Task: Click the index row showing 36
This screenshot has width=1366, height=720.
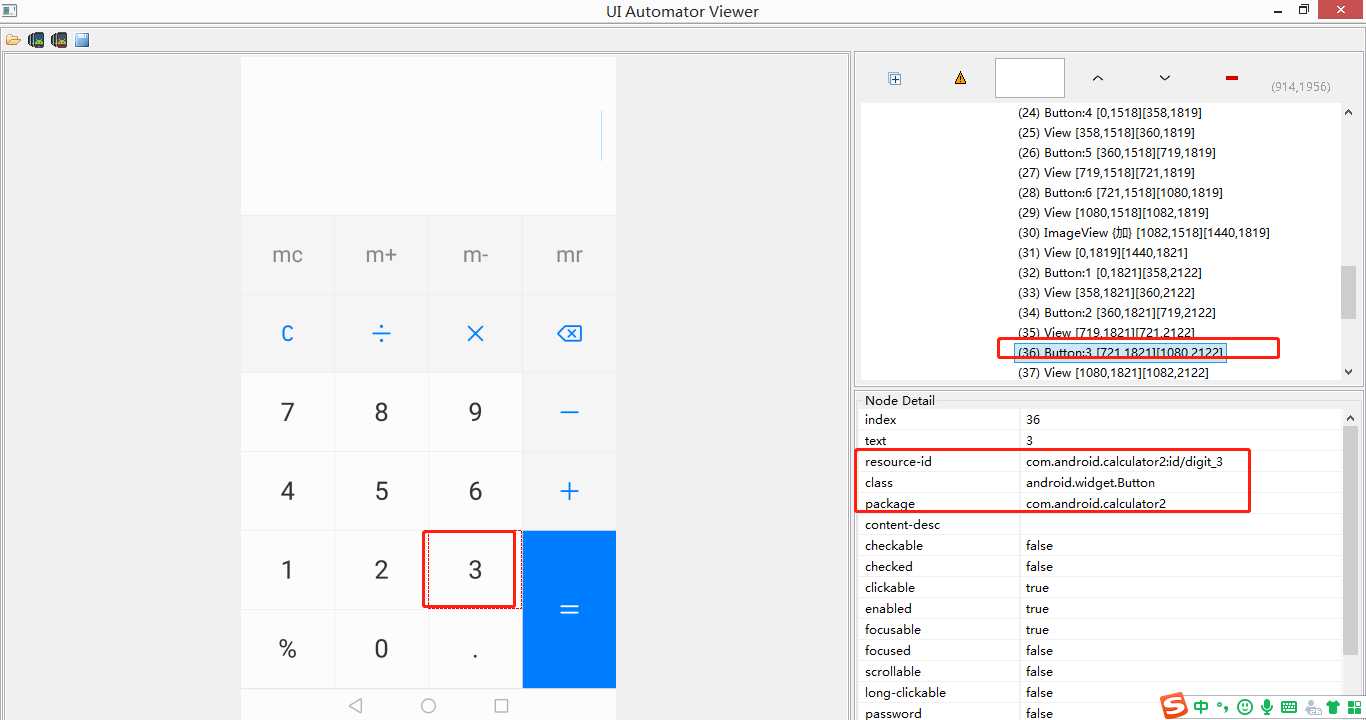Action: [1100, 420]
